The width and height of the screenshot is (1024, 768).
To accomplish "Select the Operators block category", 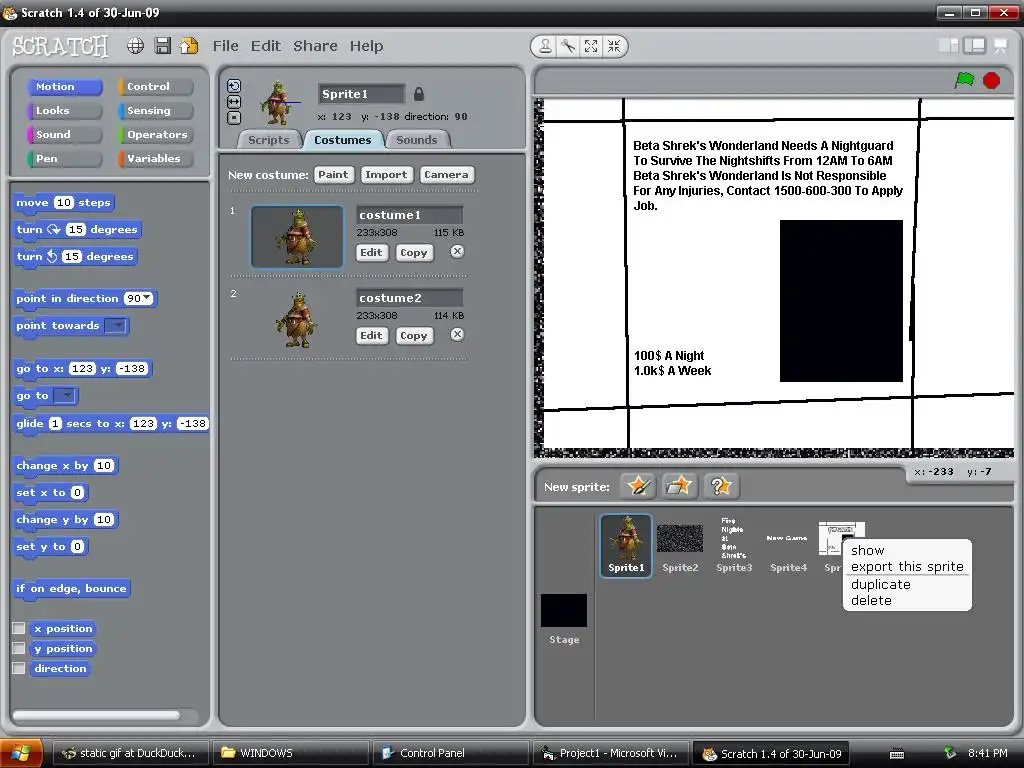I will pyautogui.click(x=156, y=135).
